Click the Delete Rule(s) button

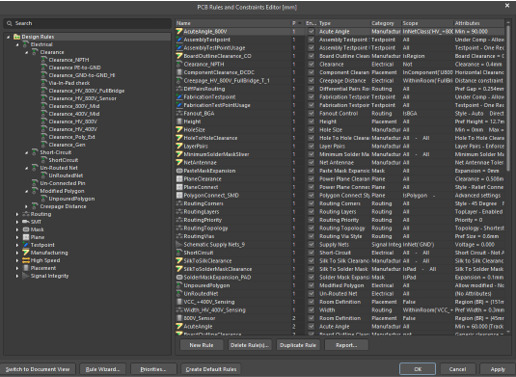coord(249,345)
